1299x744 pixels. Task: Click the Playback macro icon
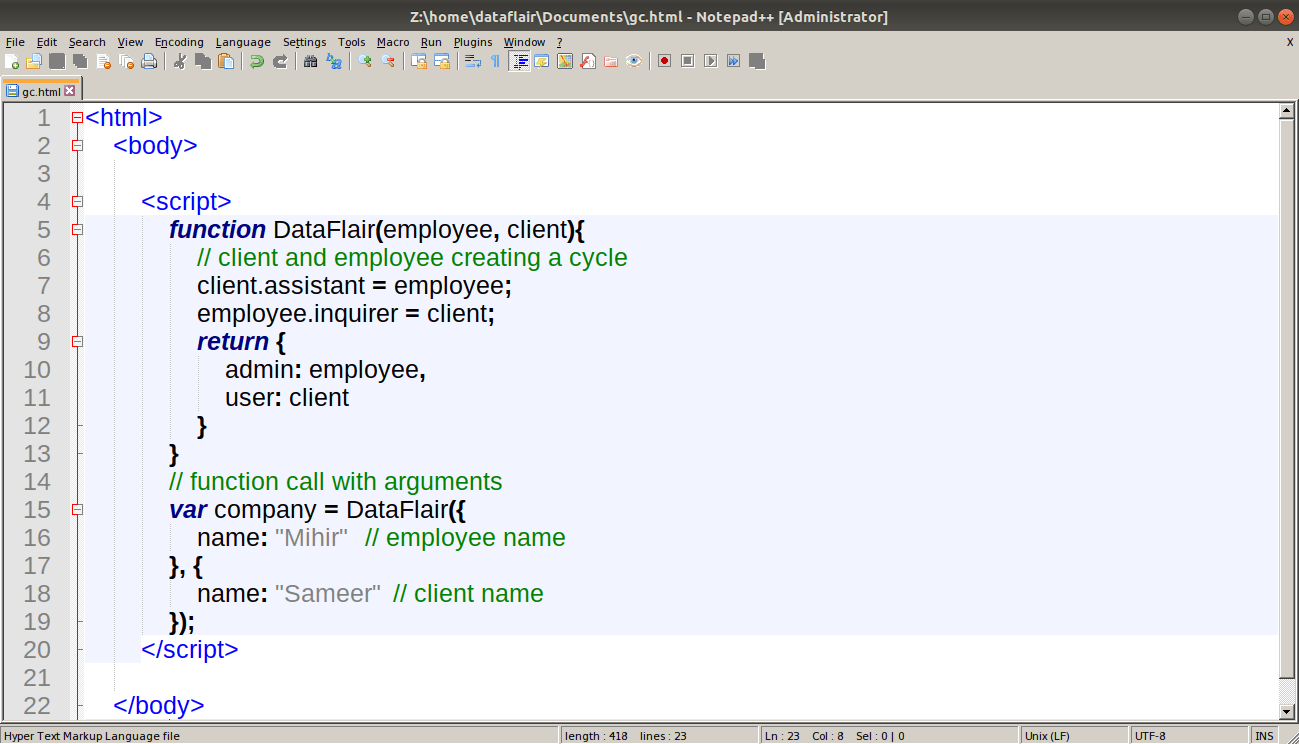[710, 61]
